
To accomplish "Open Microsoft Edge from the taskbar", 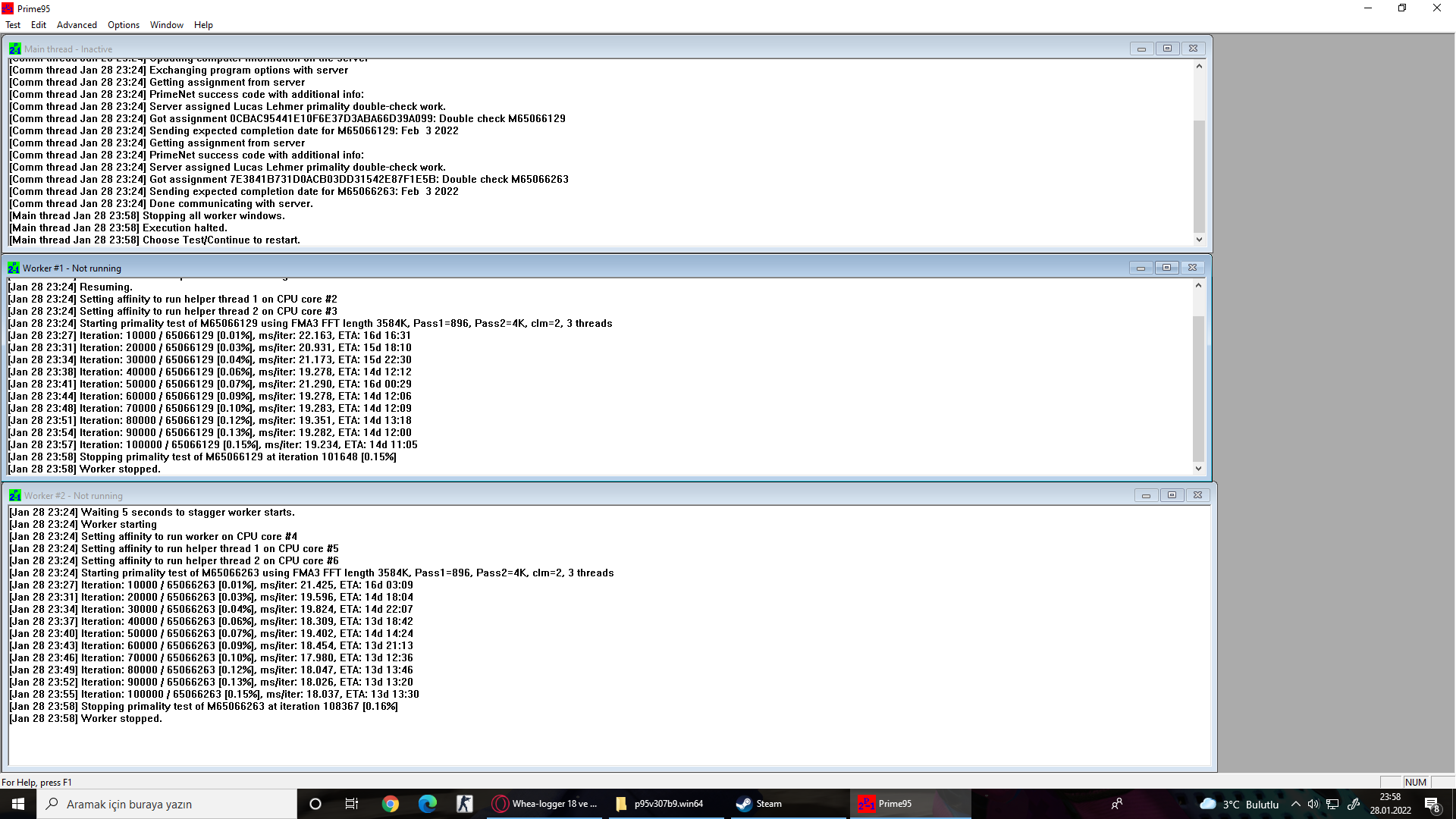I will coord(428,804).
